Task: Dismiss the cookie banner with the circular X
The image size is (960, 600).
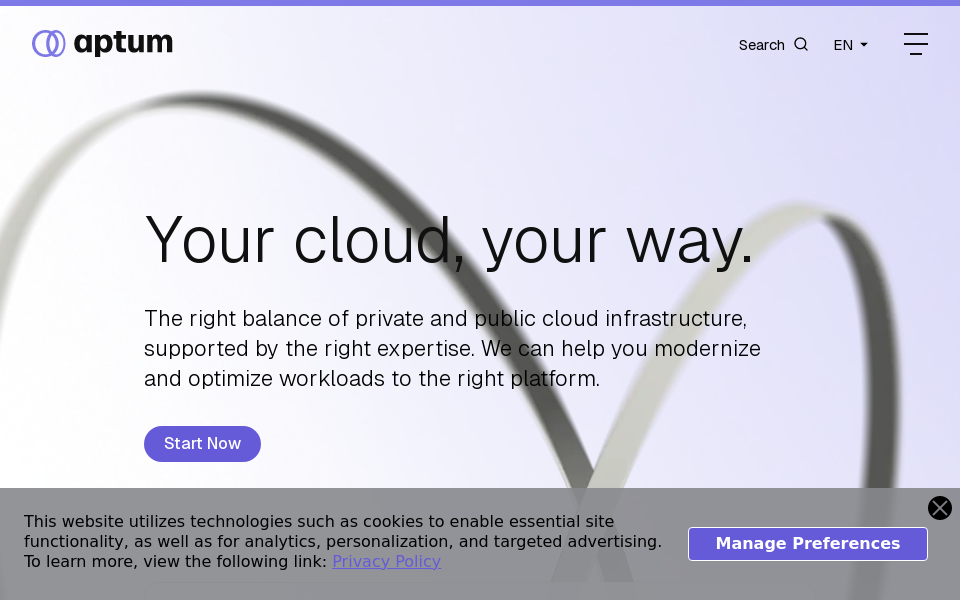Action: point(940,508)
